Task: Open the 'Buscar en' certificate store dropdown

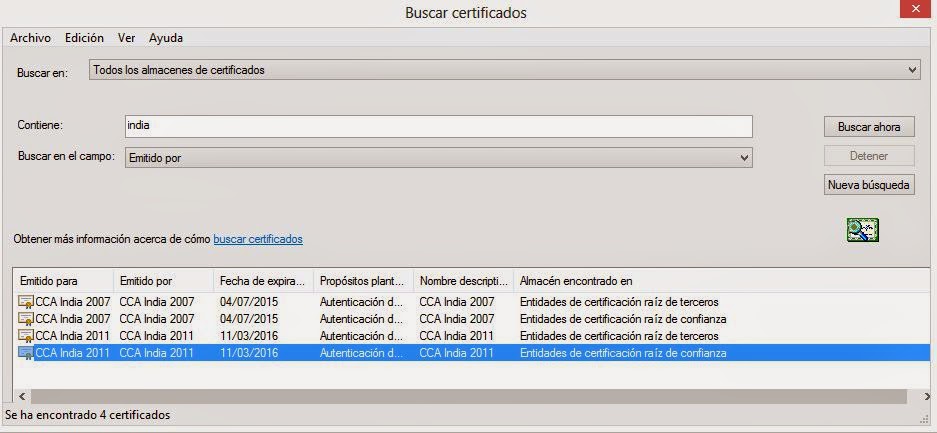Action: (x=504, y=70)
